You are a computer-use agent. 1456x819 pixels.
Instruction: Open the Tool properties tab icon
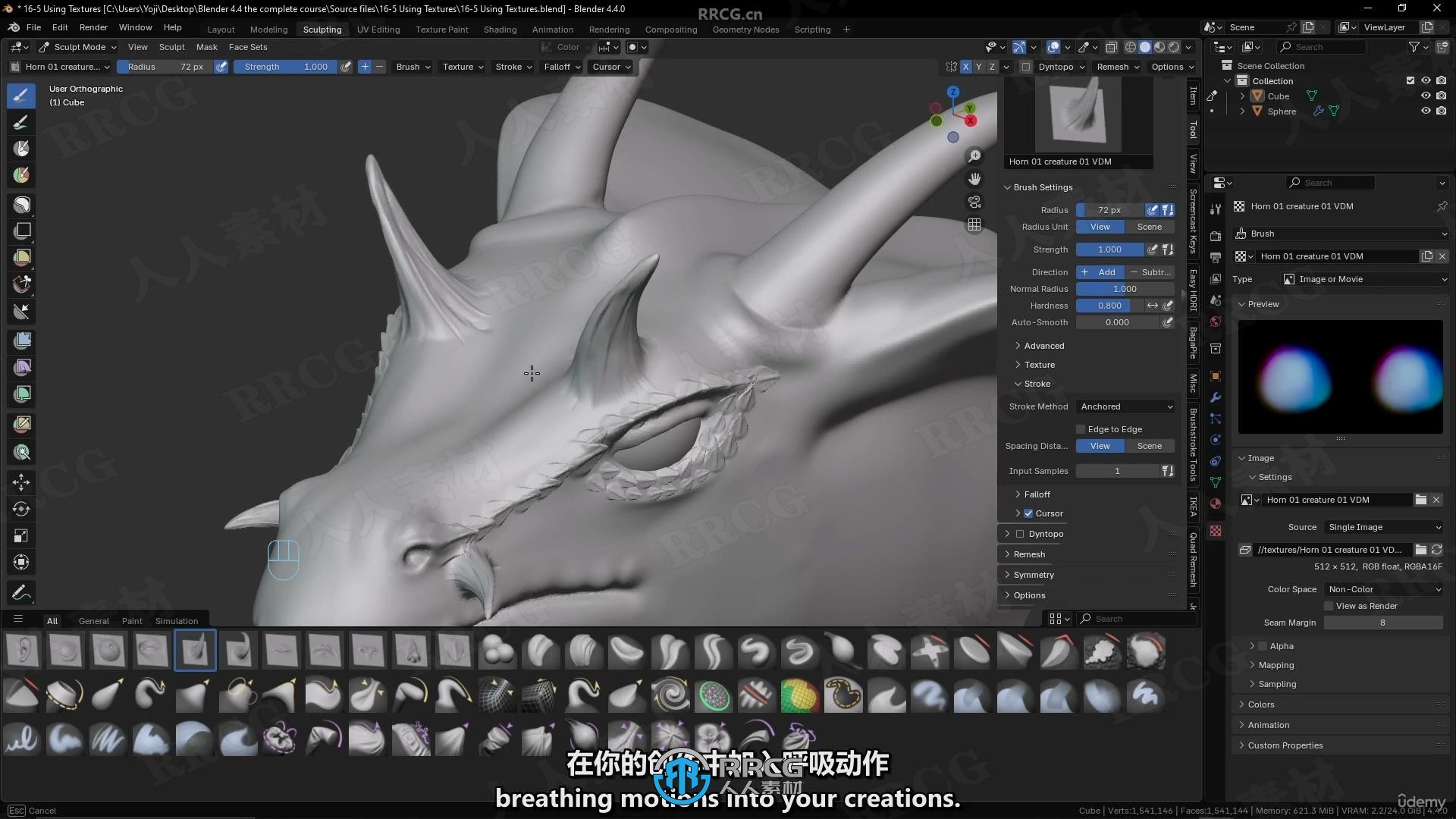[1216, 209]
